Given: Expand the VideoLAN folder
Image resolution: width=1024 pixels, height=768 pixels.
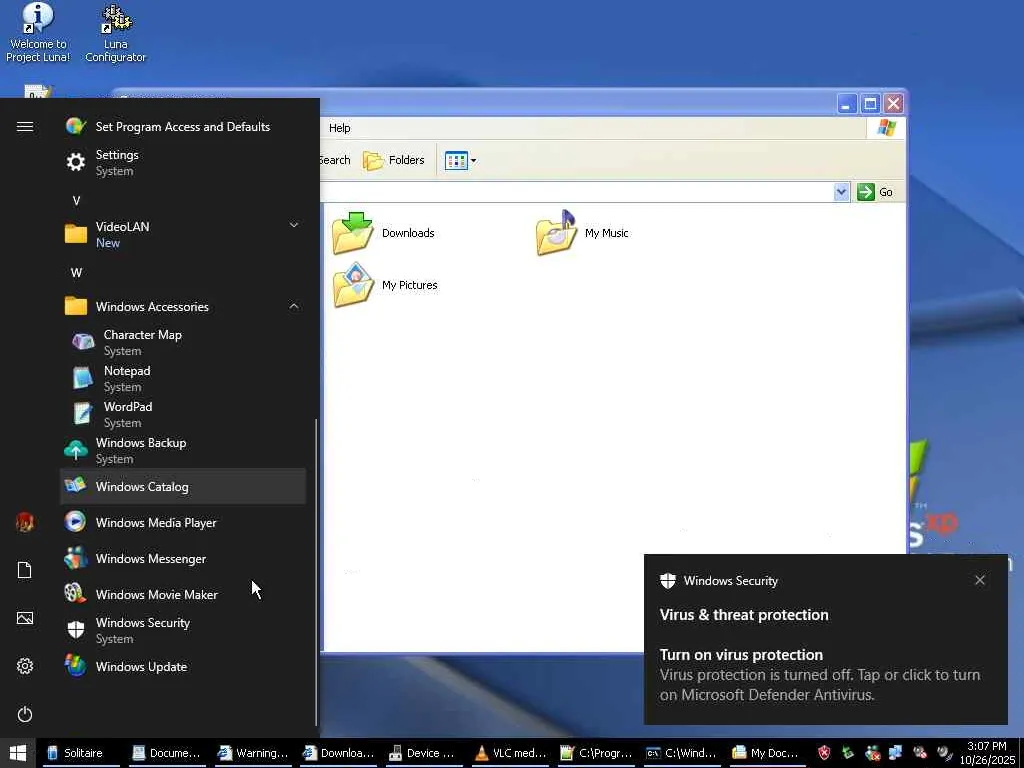Looking at the screenshot, I should pyautogui.click(x=183, y=234).
